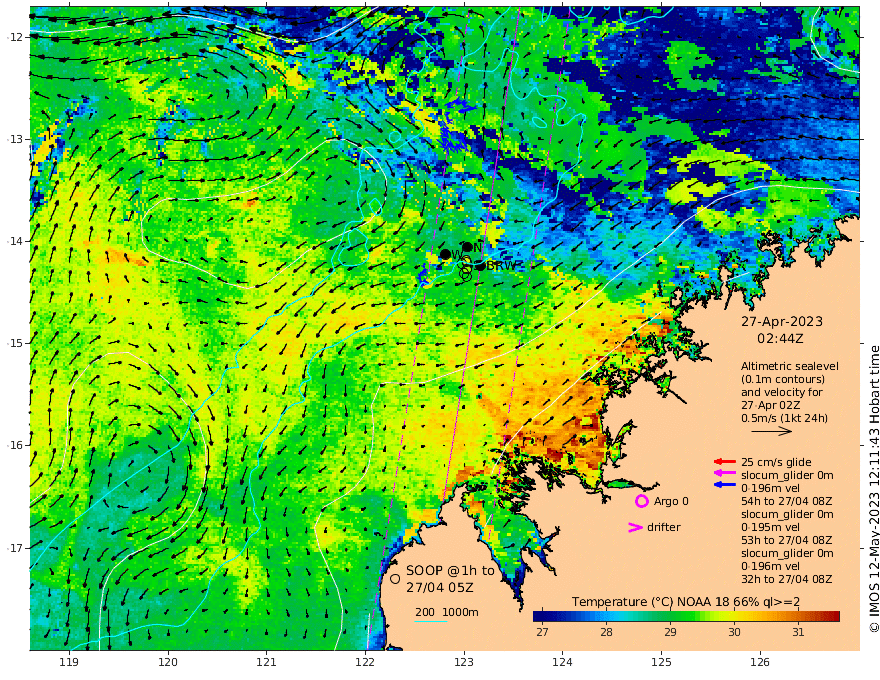Screen dimensions: 880x680
Task: Click the black dot marker labeled N
Action: (467, 247)
